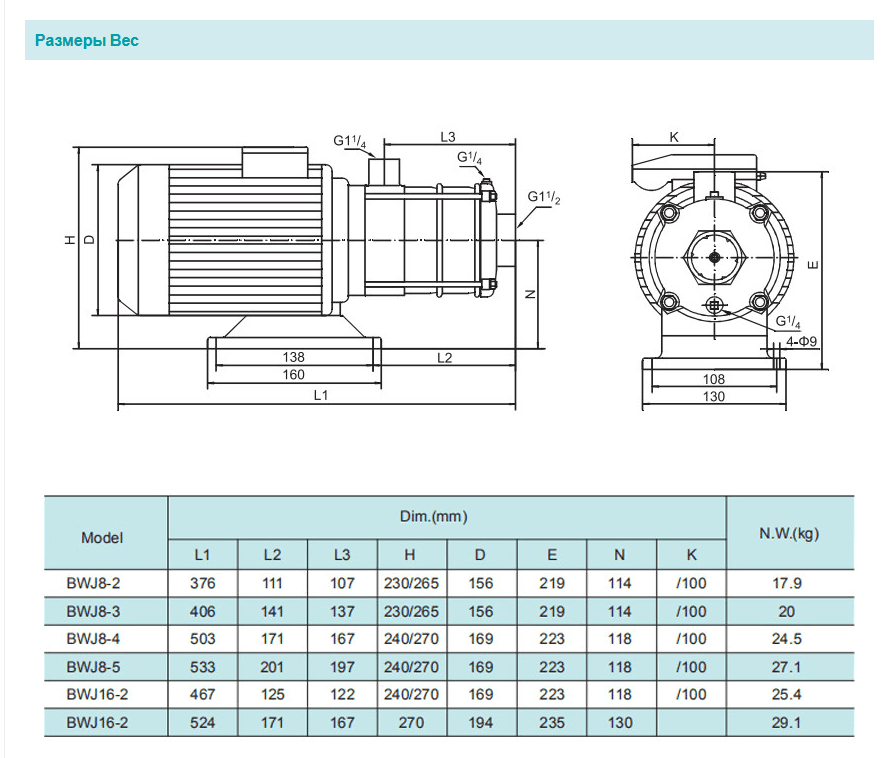The image size is (883, 758).
Task: Click the 29.1 weight value cell
Action: point(789,722)
